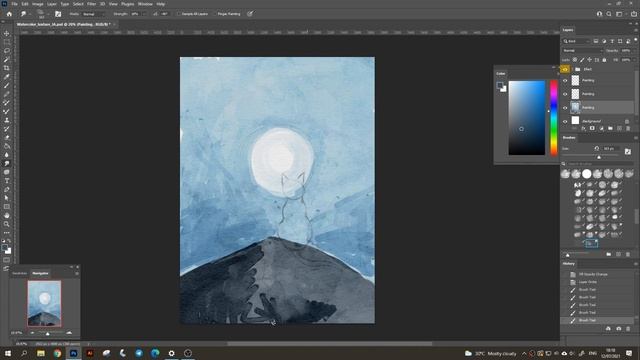Open the File menu
The image size is (640, 360).
14,4
